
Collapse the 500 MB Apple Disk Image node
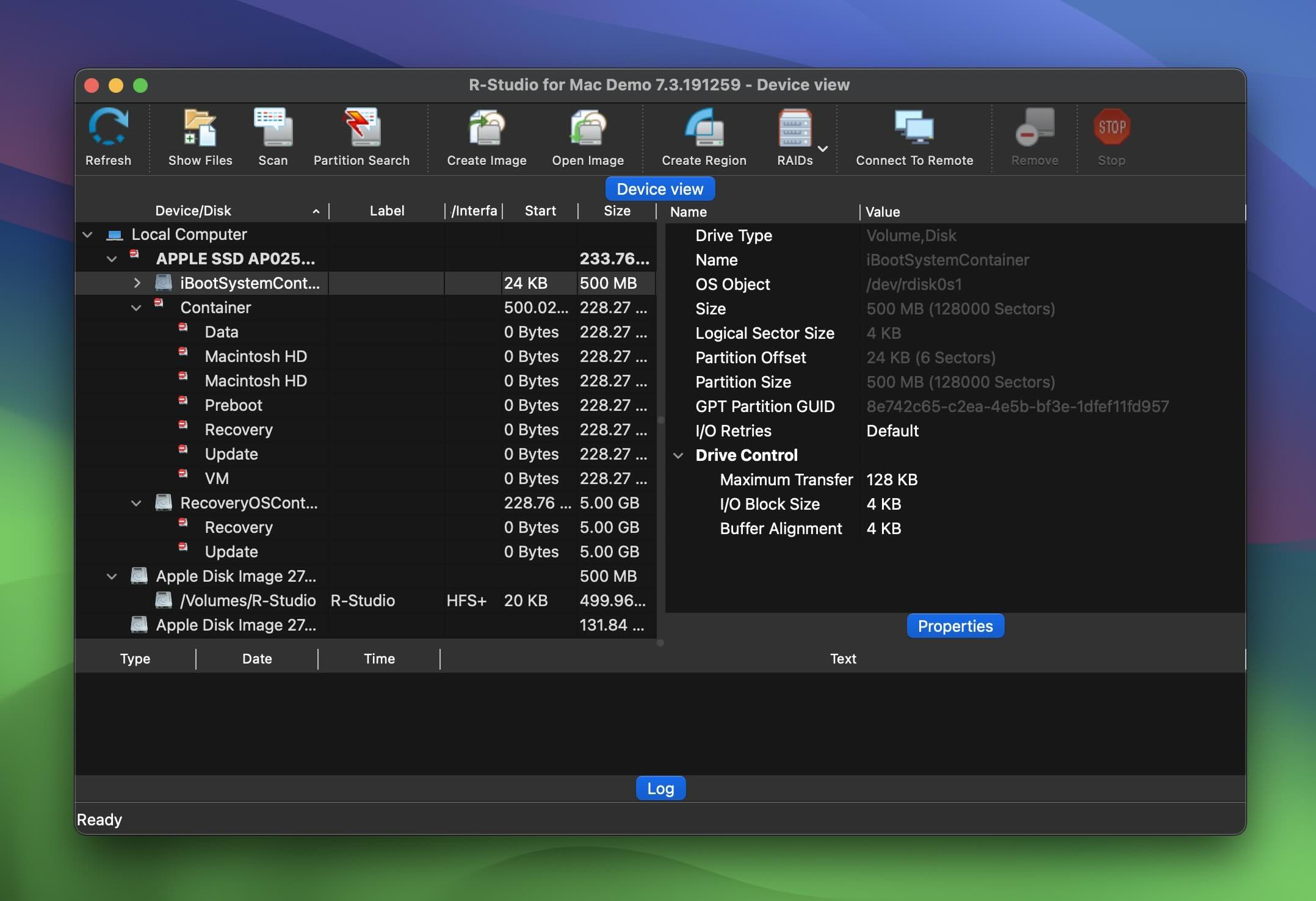coord(112,576)
